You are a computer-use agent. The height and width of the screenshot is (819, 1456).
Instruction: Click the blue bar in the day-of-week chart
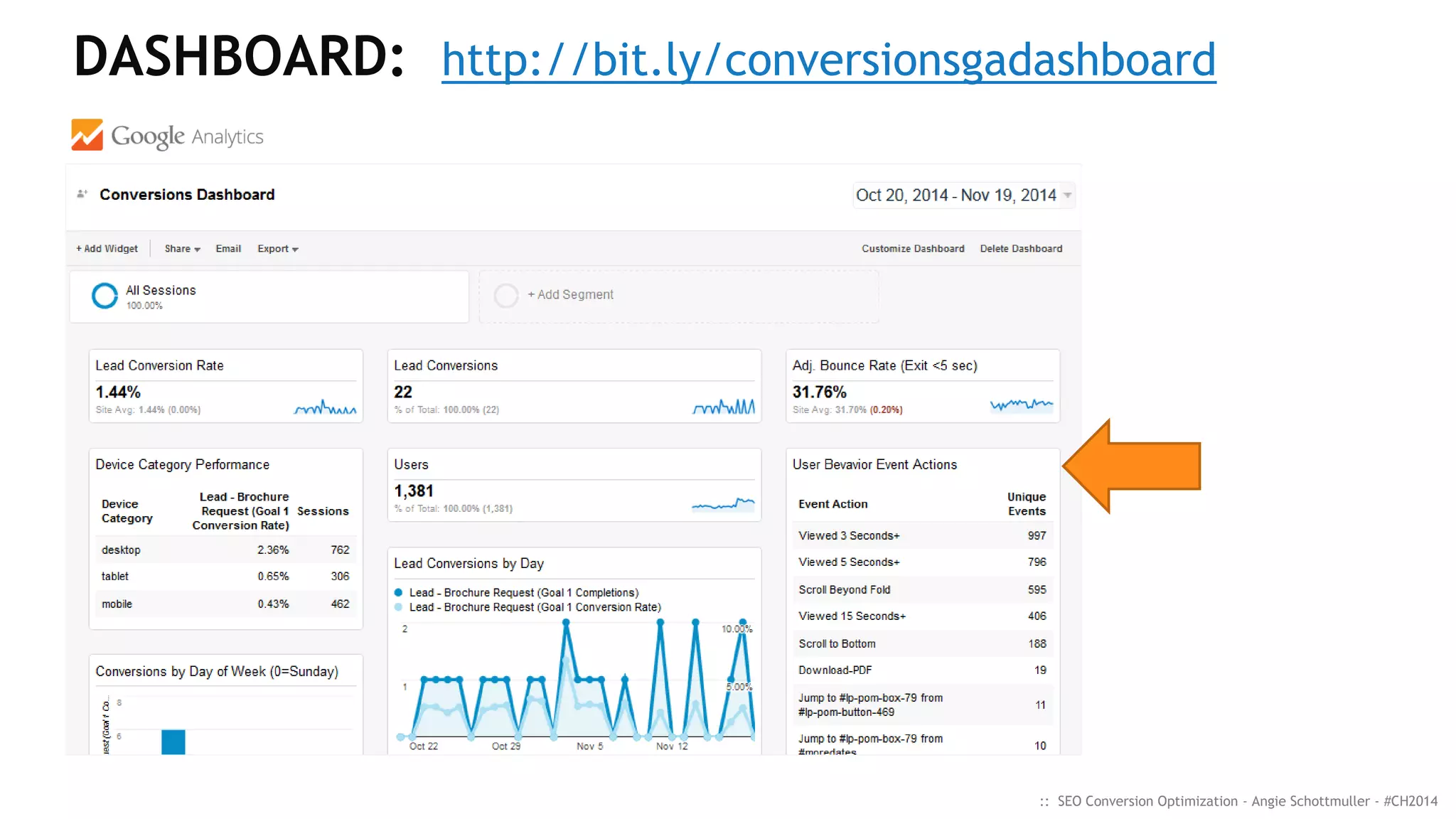click(173, 742)
